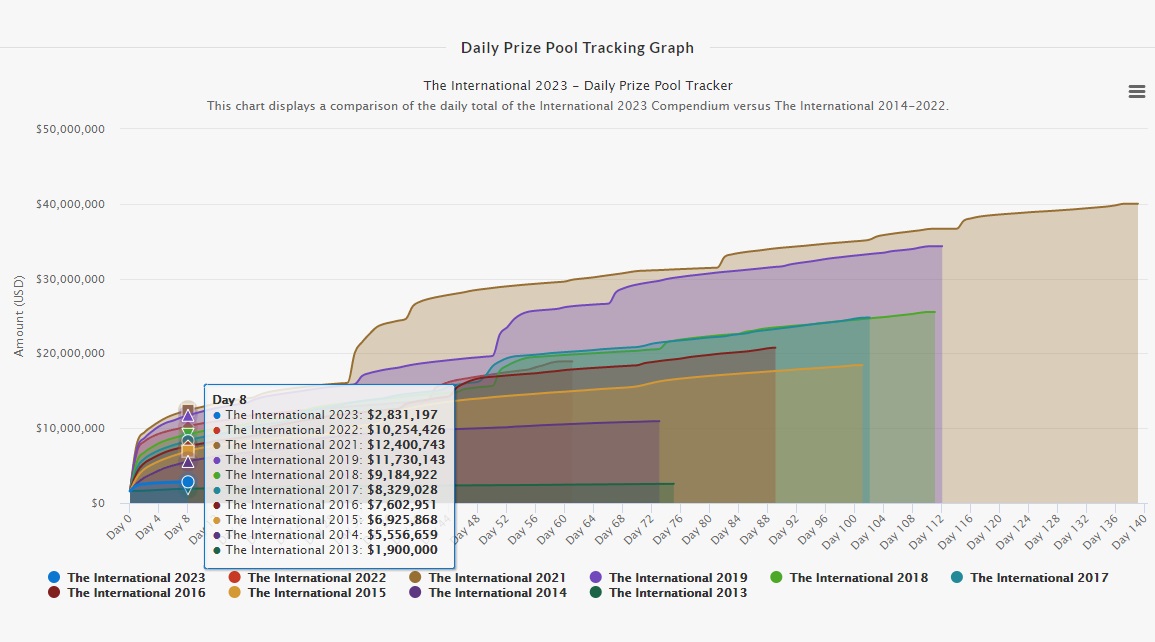Toggle The International 2023 legend marker

coord(54,578)
